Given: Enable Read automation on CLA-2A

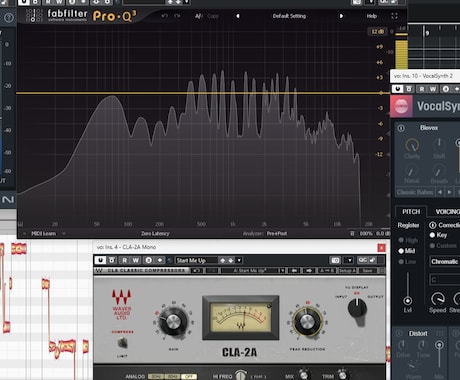Looking at the screenshot, I should 124,260.
